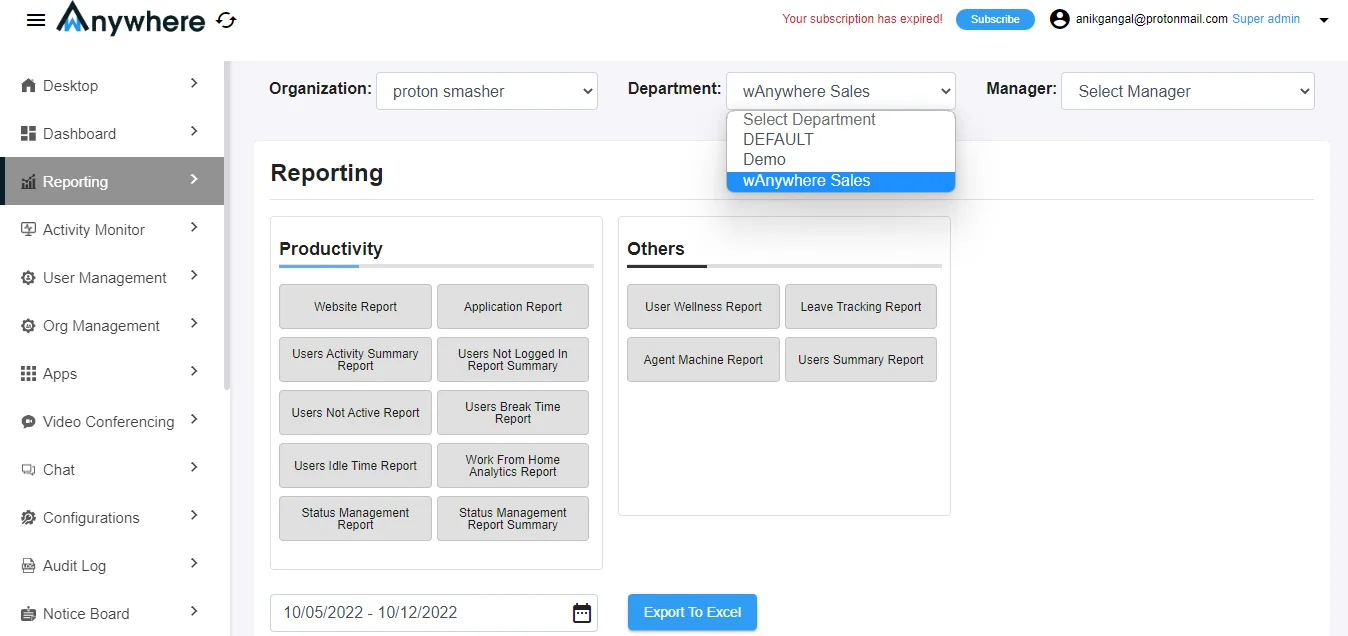The image size is (1348, 636).
Task: Click the Subscribe button
Action: coord(995,19)
